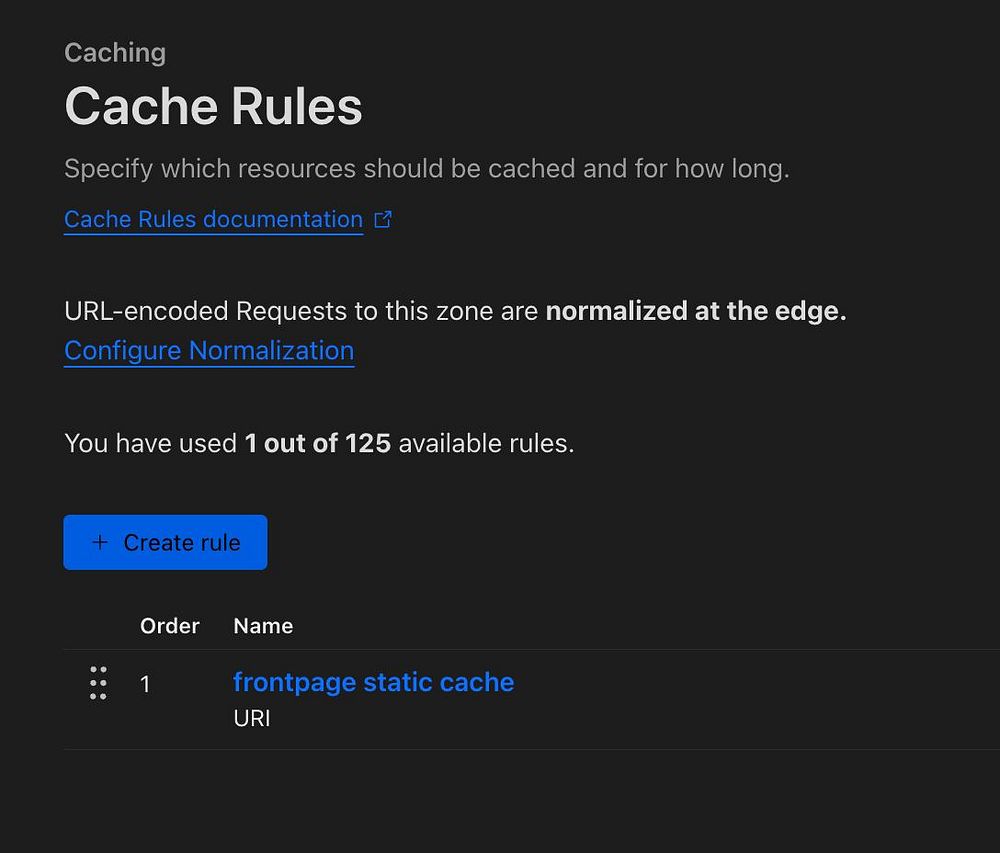Image resolution: width=1000 pixels, height=853 pixels.
Task: Grab the drag handle for rule 1
Action: coord(98,683)
